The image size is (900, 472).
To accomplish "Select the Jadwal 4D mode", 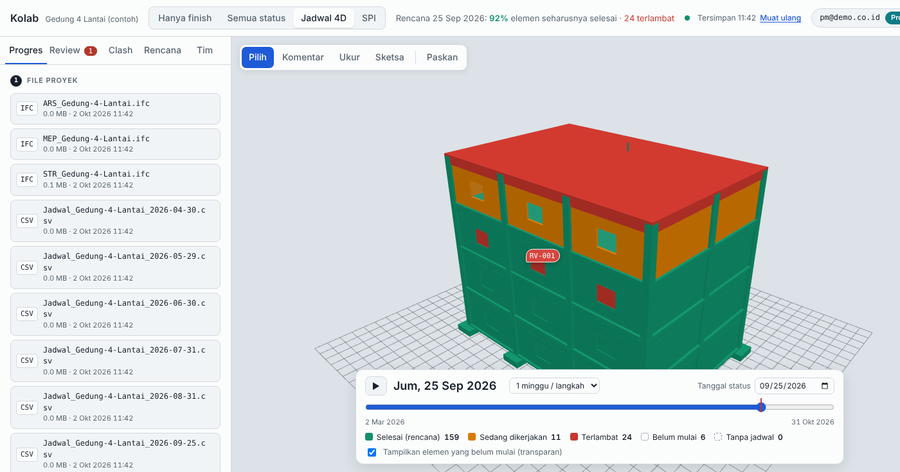I will pyautogui.click(x=324, y=18).
